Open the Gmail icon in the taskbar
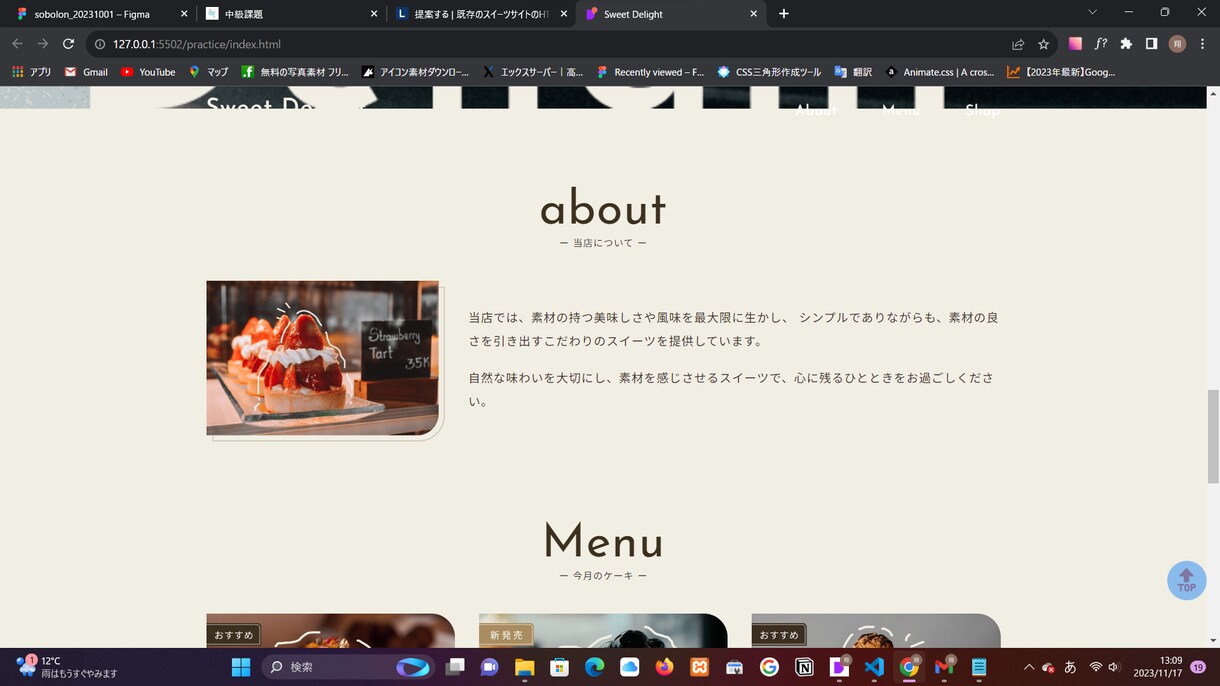This screenshot has height=686, width=1220. (x=944, y=667)
